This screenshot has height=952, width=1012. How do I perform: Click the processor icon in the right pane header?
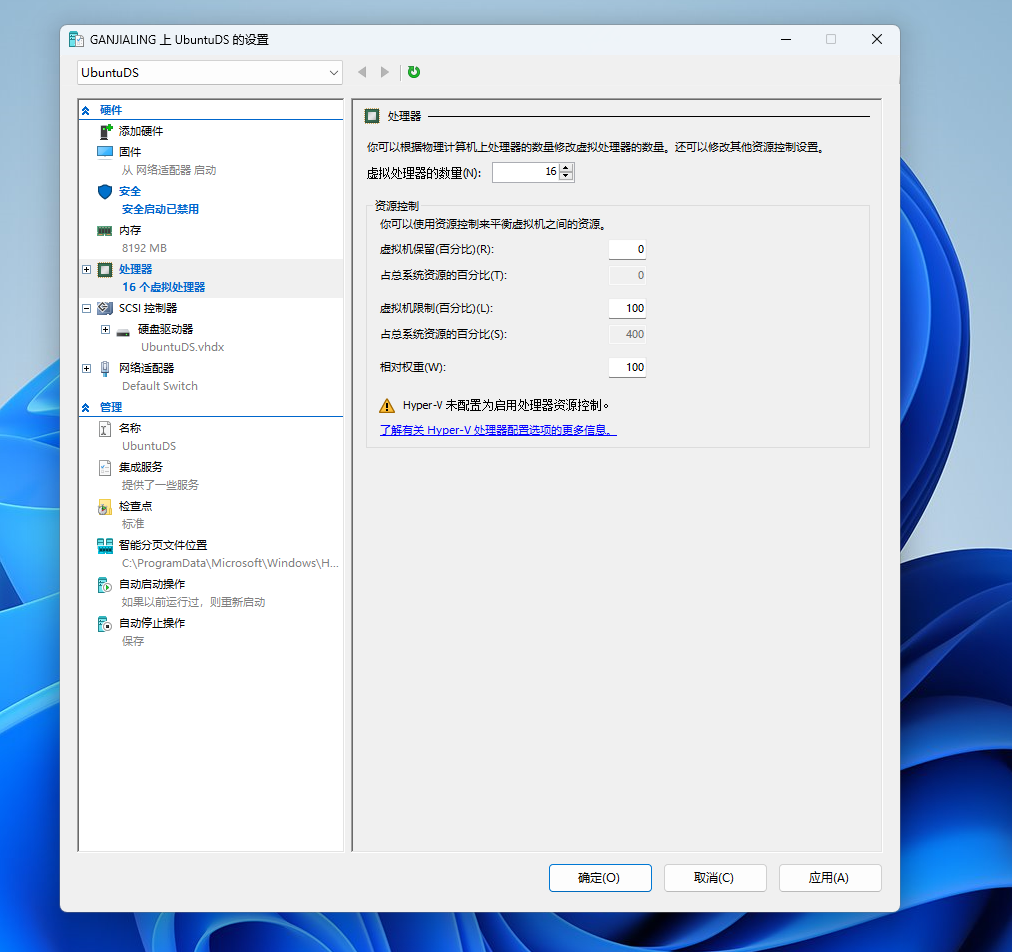(x=372, y=116)
